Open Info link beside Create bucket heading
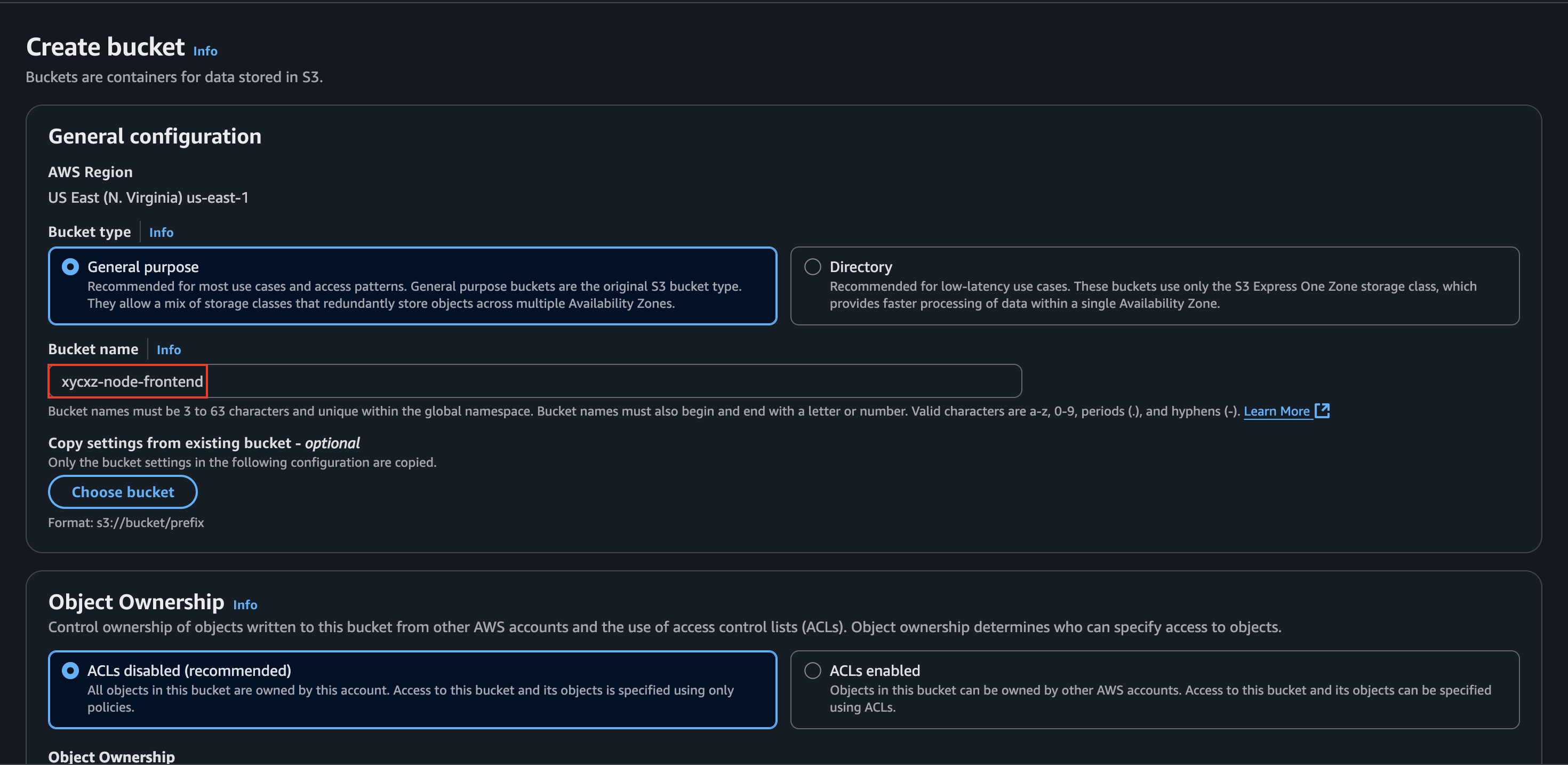This screenshot has height=765, width=1568. [205, 51]
